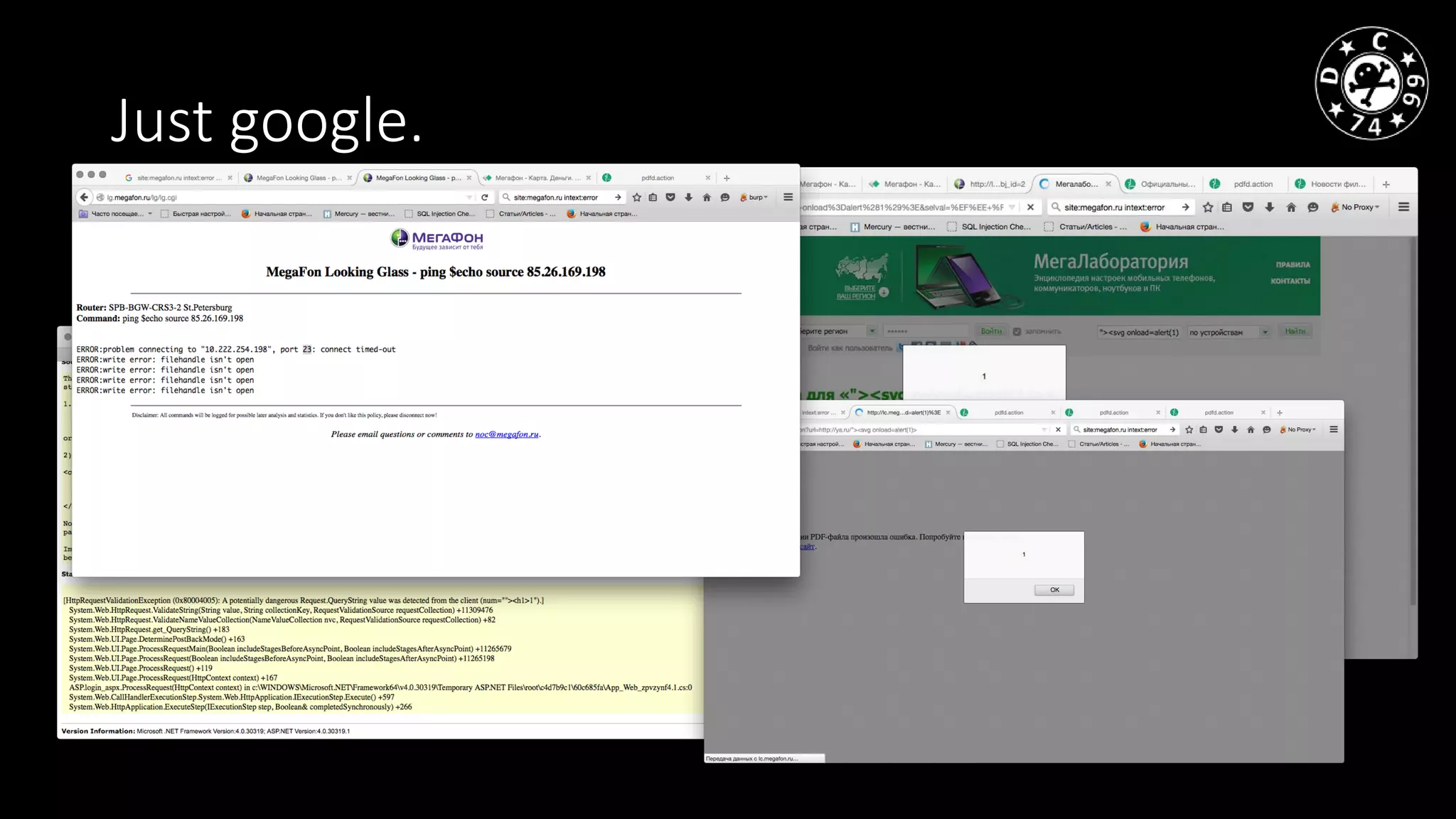Open hamburger menu in PDF error window
This screenshot has height=819, width=1456.
(1334, 429)
